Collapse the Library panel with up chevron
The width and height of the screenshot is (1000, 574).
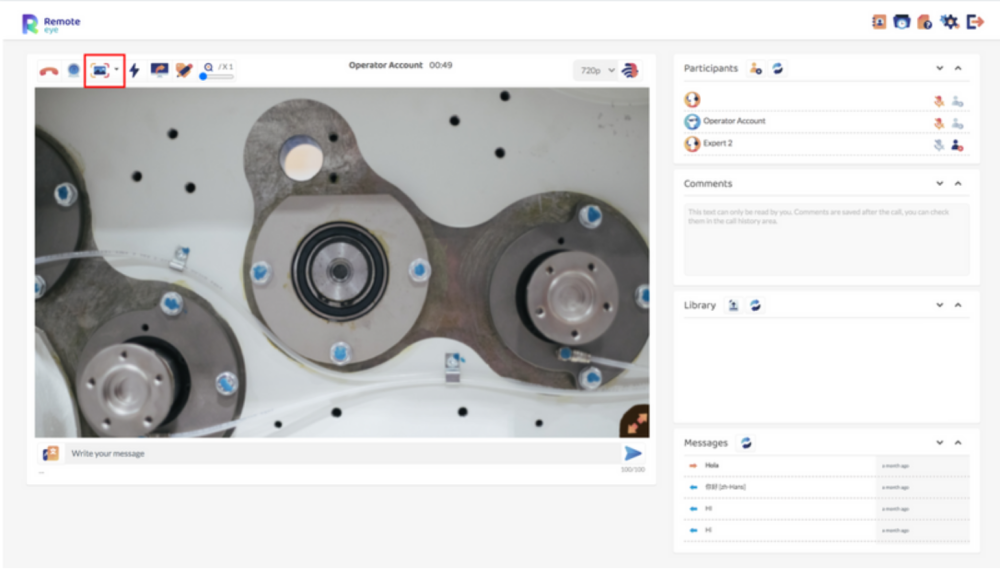[x=958, y=305]
